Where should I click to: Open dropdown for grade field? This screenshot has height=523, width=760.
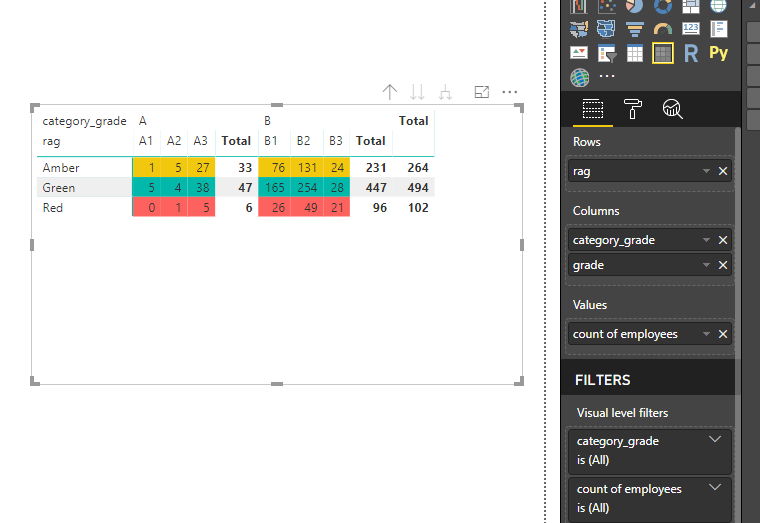click(x=706, y=265)
